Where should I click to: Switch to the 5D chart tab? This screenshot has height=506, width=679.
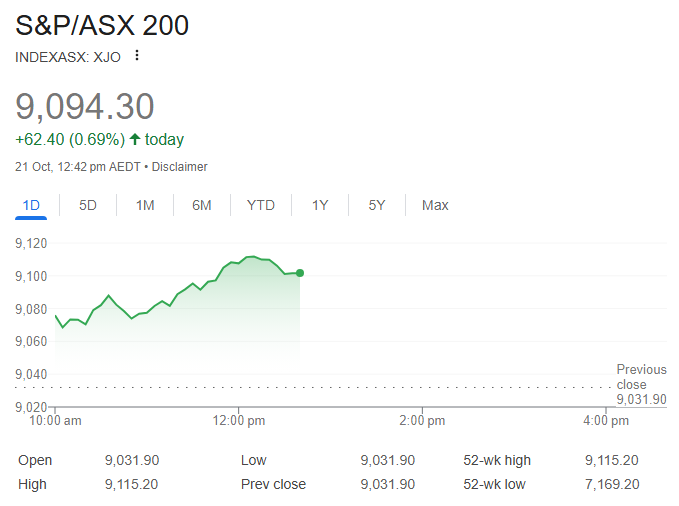pyautogui.click(x=88, y=205)
